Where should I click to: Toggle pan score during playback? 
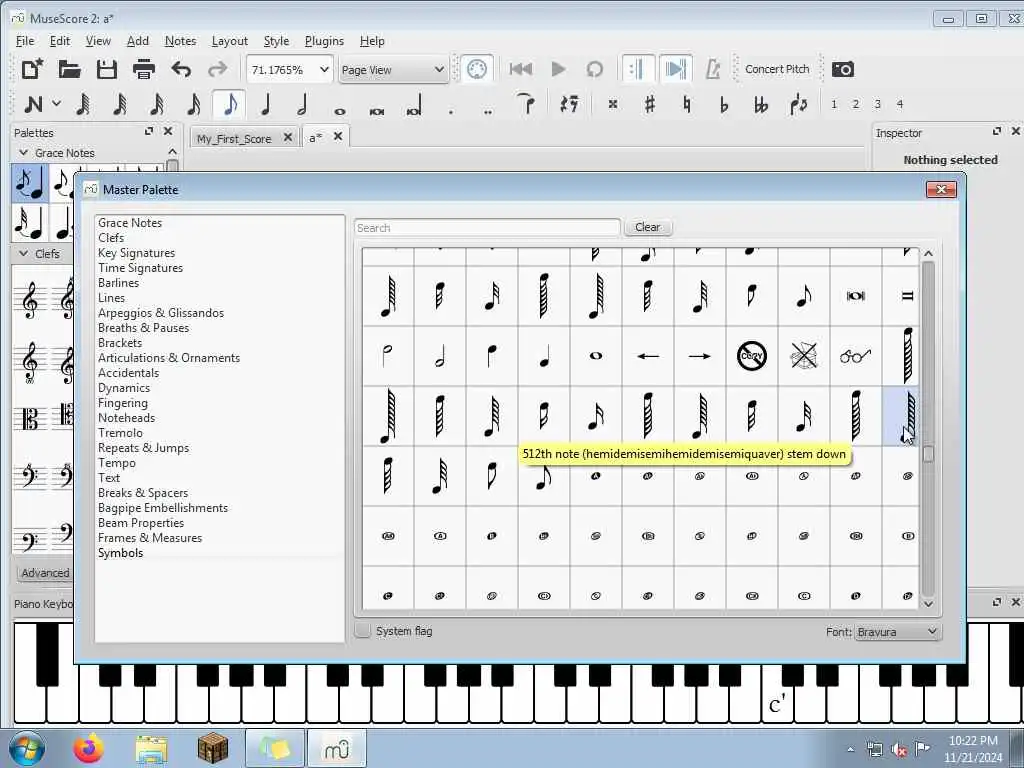click(675, 69)
